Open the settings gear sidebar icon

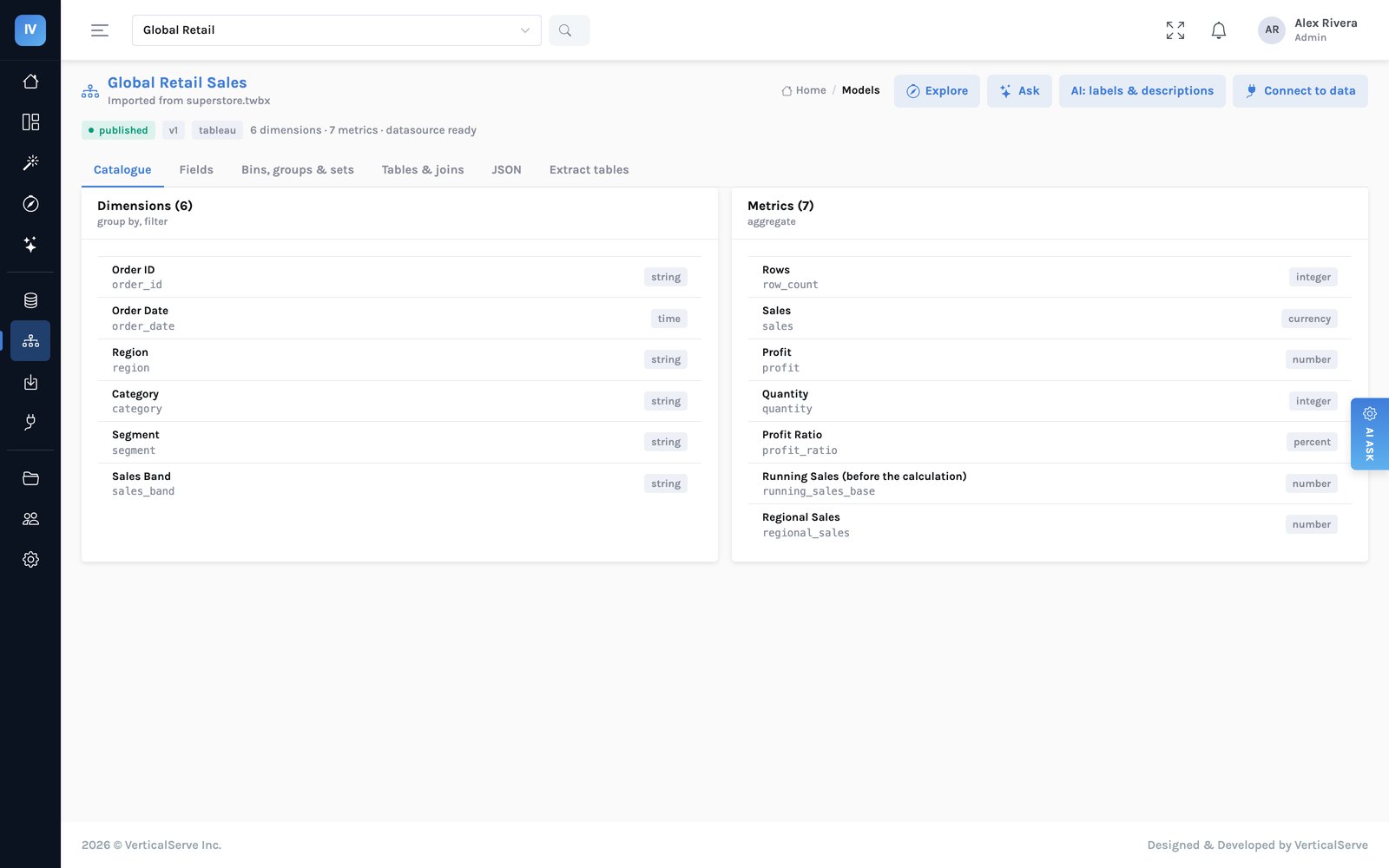[30, 560]
